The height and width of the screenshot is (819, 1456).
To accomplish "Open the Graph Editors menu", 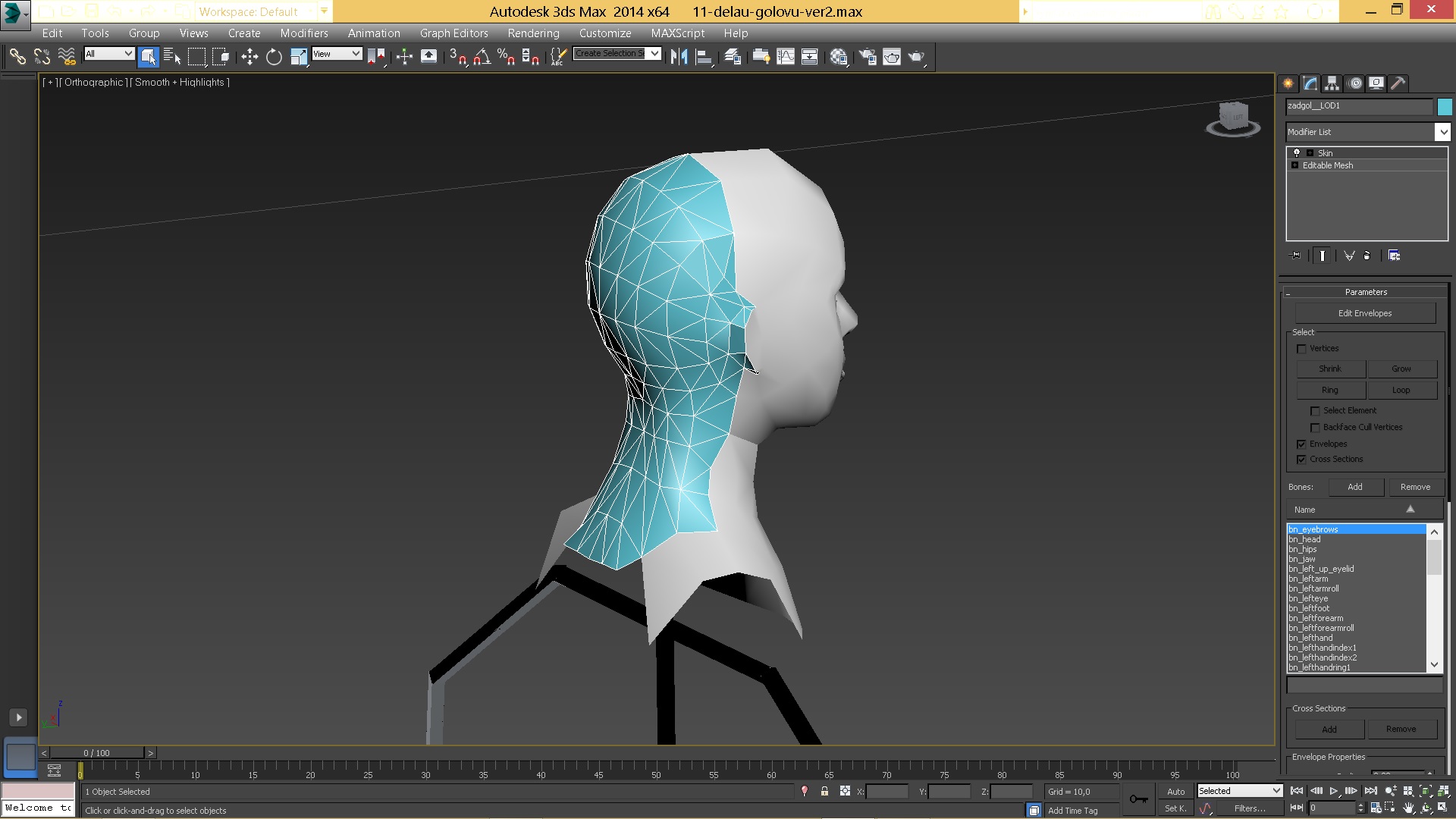I will click(x=453, y=33).
